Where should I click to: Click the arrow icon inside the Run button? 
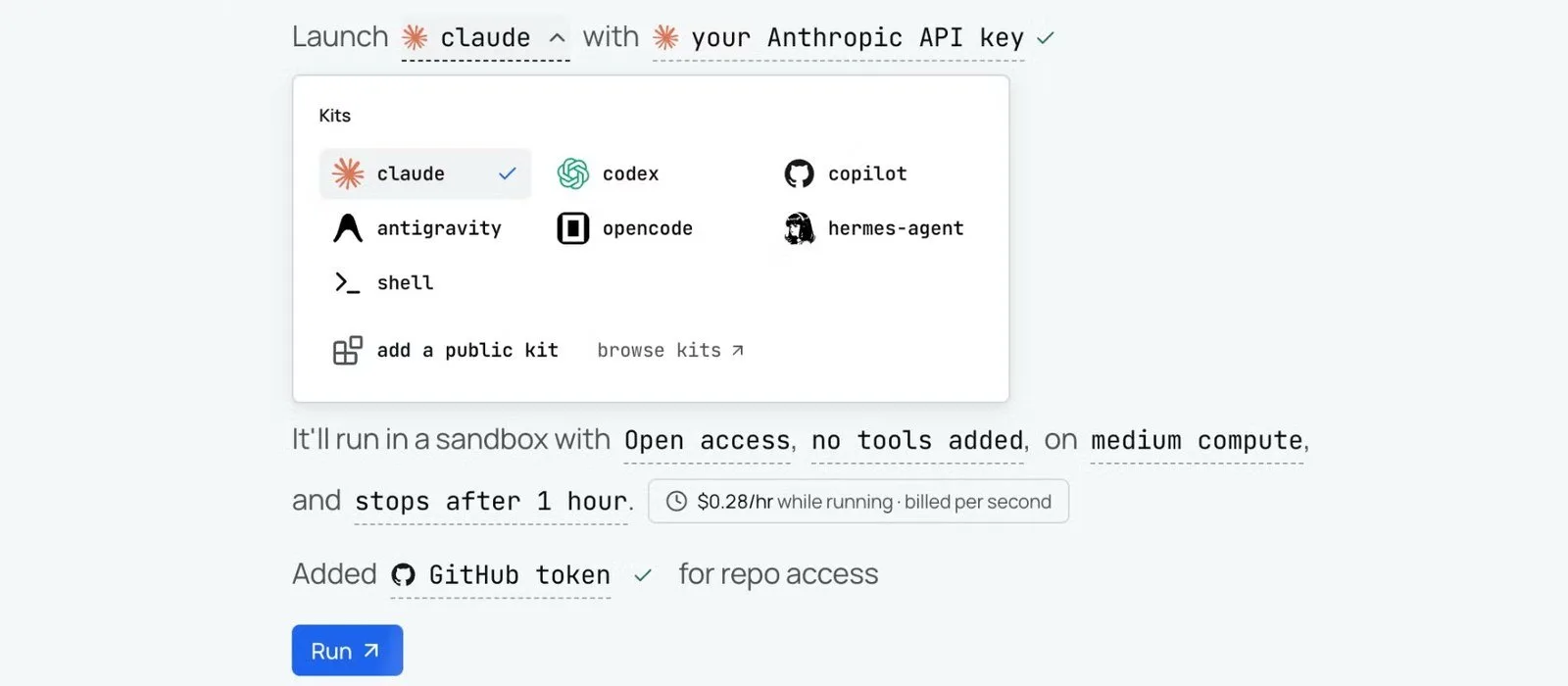(x=371, y=650)
